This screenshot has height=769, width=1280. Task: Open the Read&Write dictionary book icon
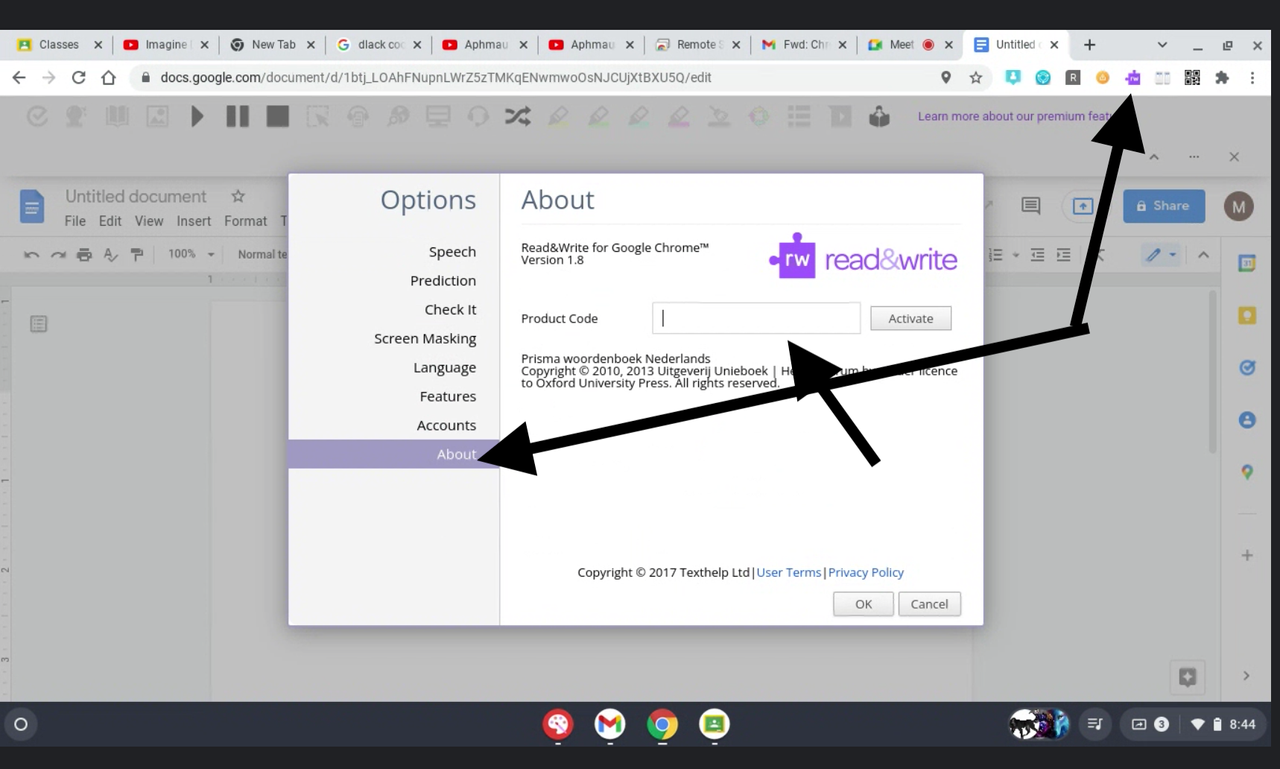[117, 117]
